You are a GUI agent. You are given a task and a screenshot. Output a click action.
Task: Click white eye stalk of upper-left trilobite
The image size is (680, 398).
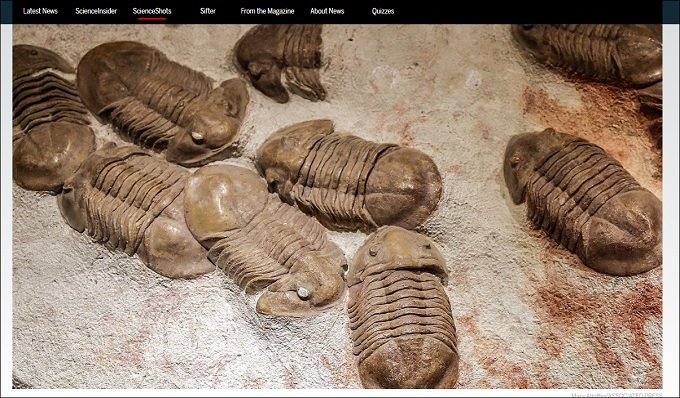point(198,137)
